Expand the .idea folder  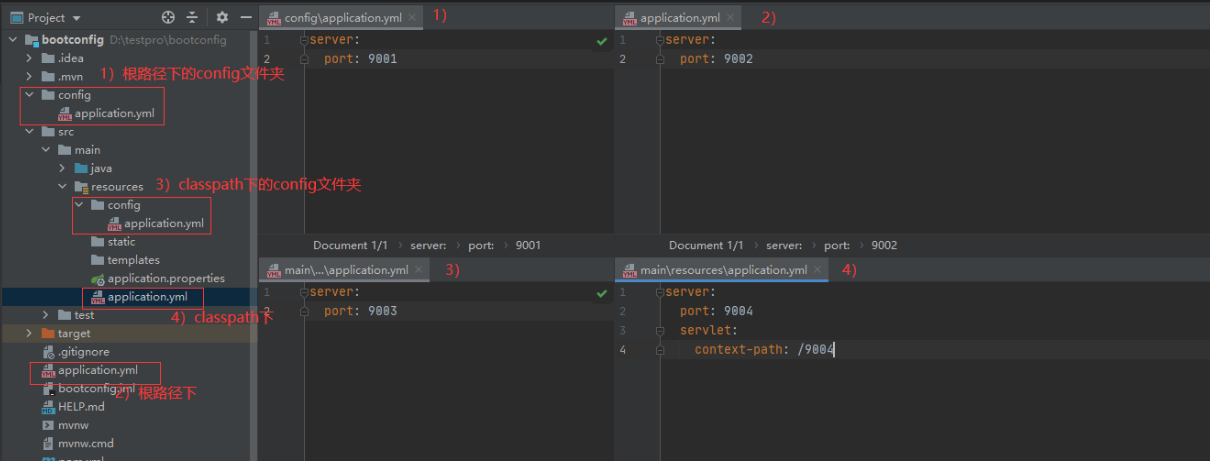point(29,58)
